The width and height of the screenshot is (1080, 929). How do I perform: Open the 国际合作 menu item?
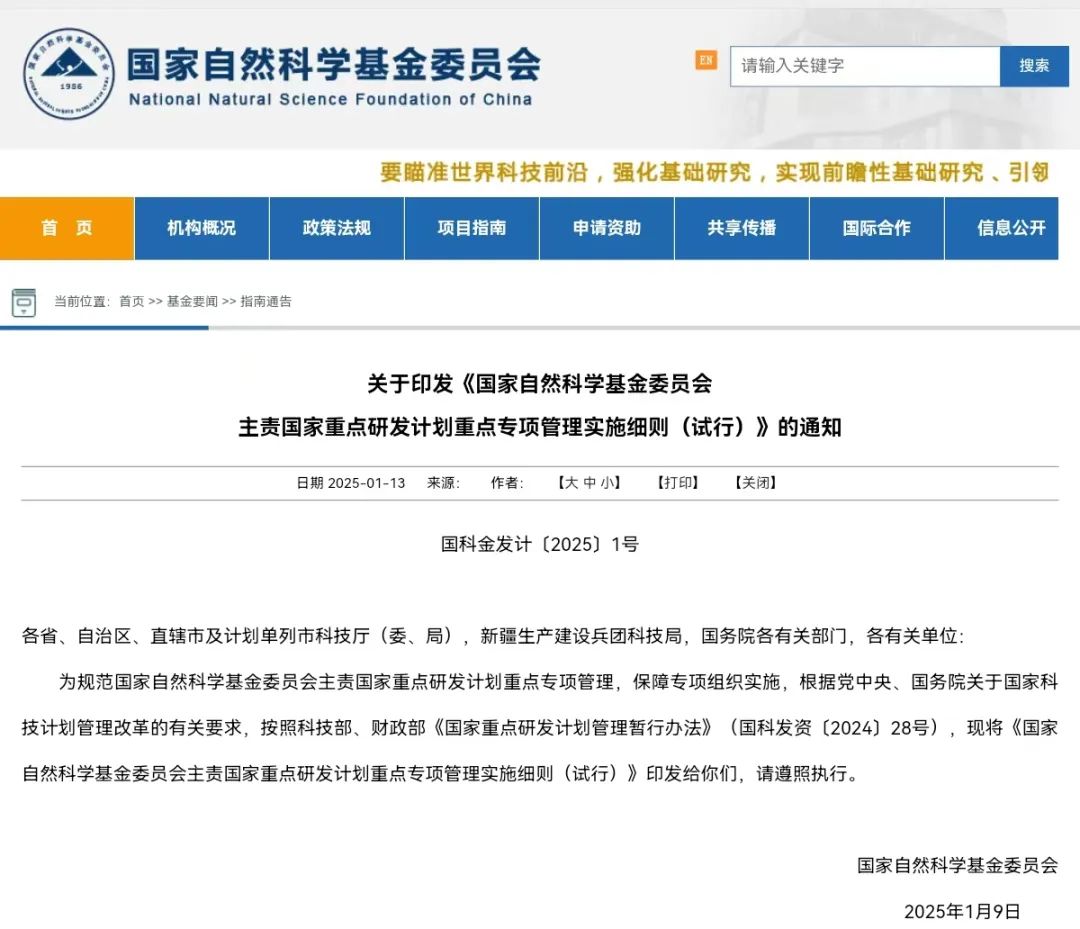coord(877,228)
